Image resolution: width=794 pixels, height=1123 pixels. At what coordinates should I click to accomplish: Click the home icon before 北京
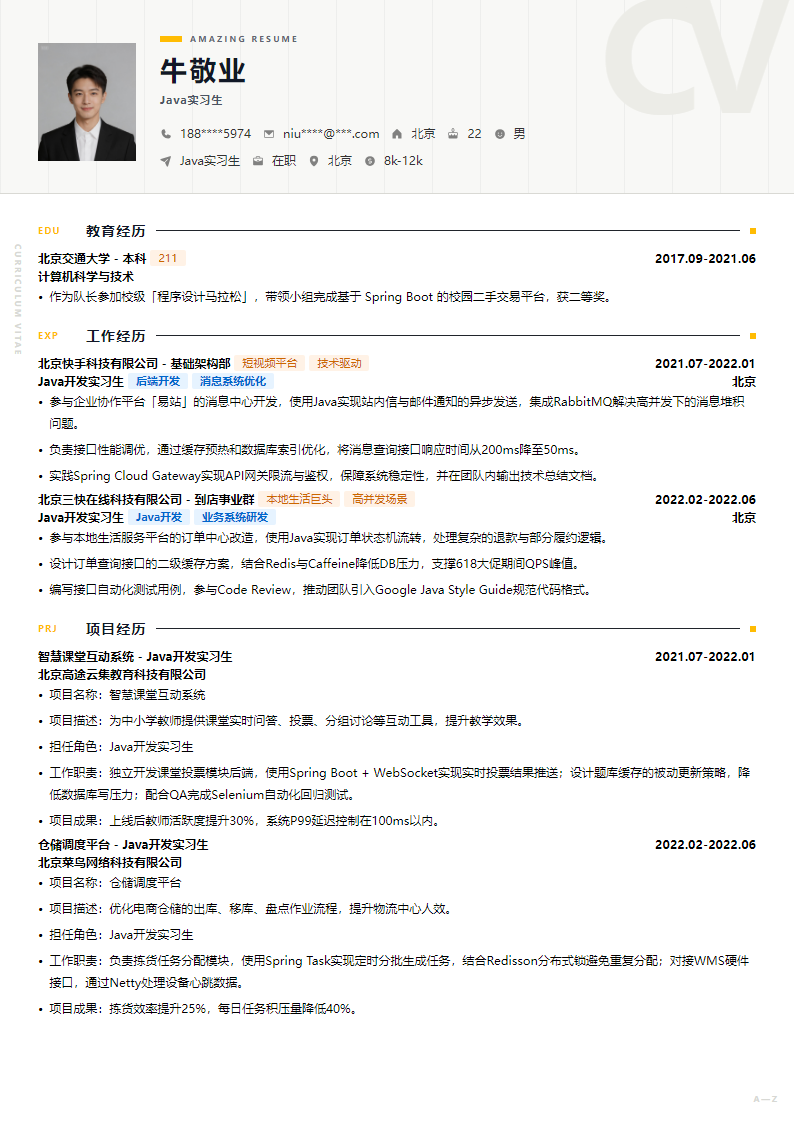tap(397, 134)
